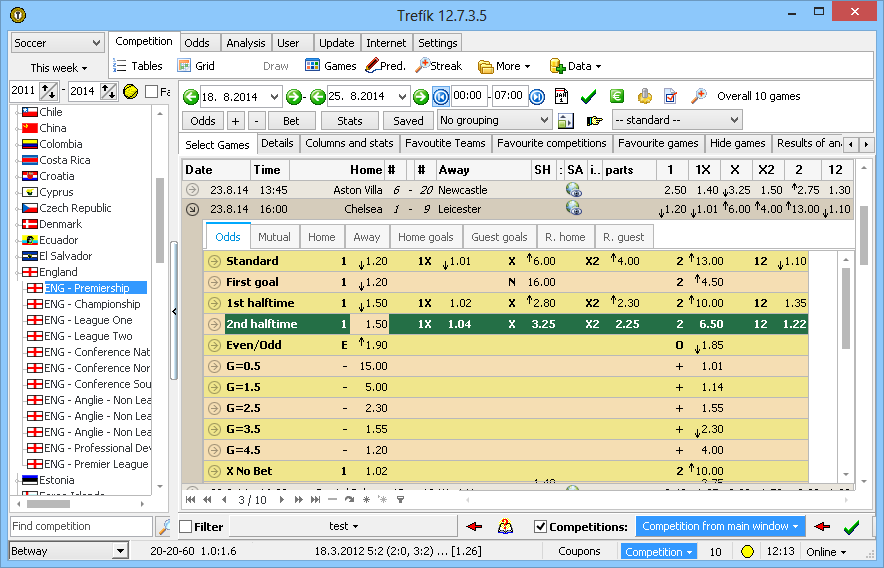Click the green checkmark icon in date toolbar

[589, 96]
